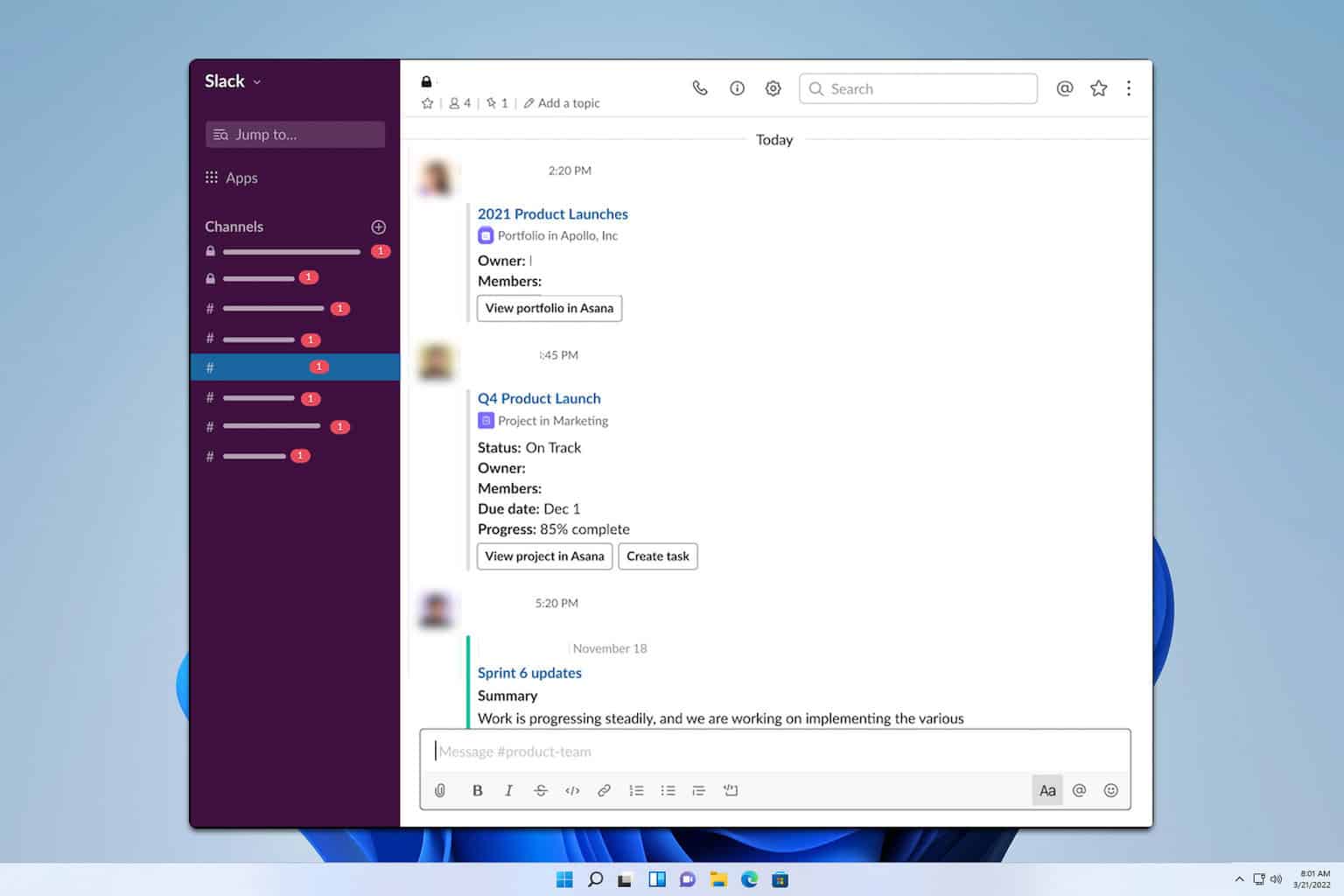Screen dimensions: 1344x896
Task: Open channel details via the info icon
Action: (737, 88)
